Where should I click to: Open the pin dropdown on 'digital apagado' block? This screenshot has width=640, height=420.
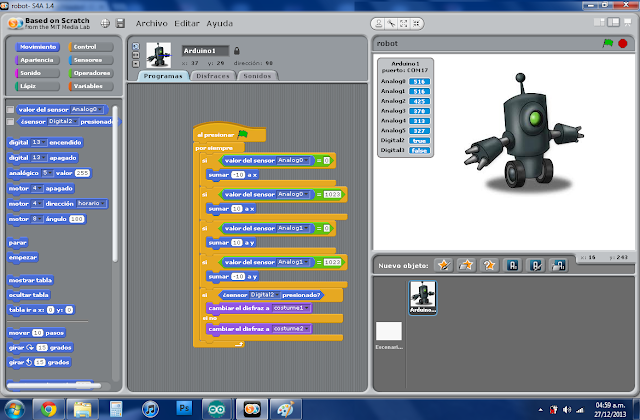39,158
